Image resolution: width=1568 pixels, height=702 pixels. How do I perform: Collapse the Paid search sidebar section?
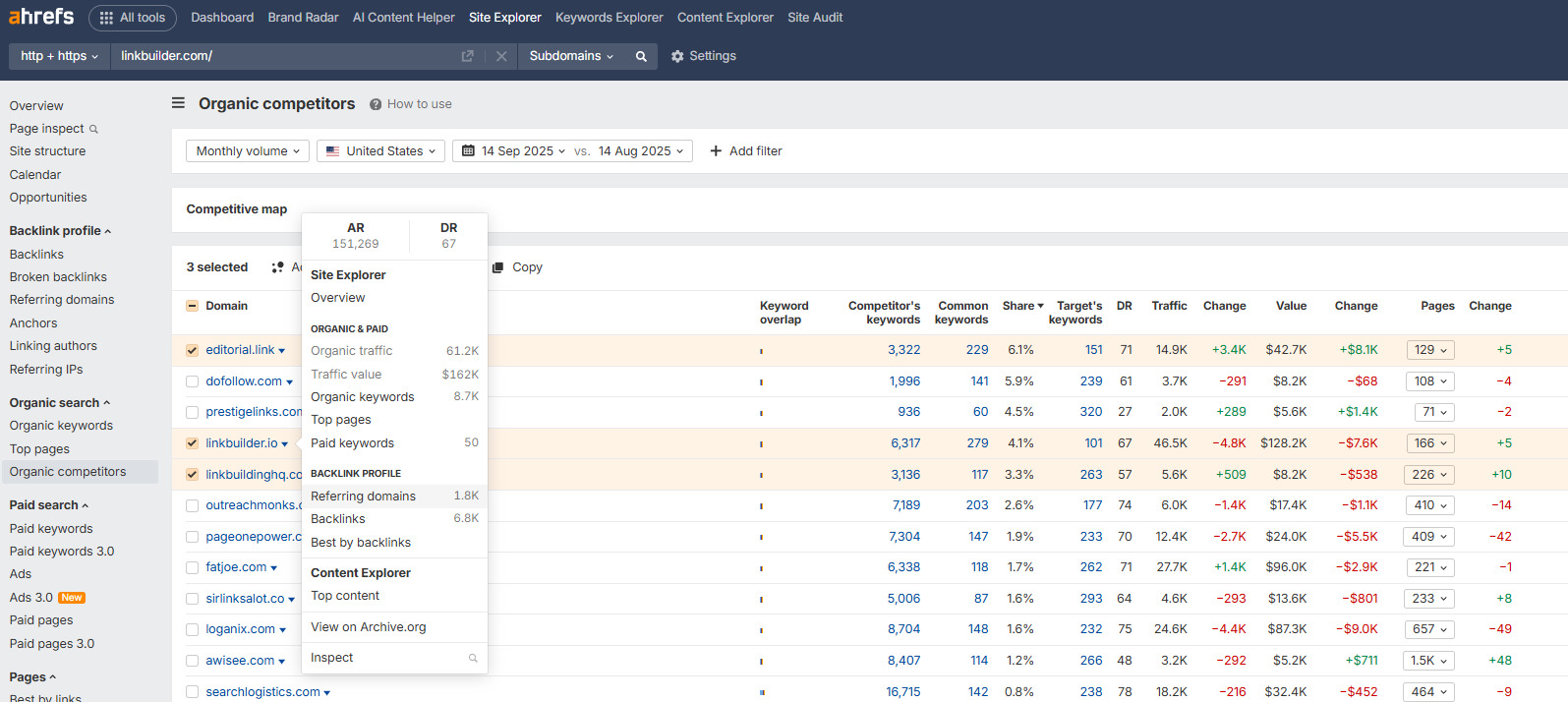[x=49, y=505]
